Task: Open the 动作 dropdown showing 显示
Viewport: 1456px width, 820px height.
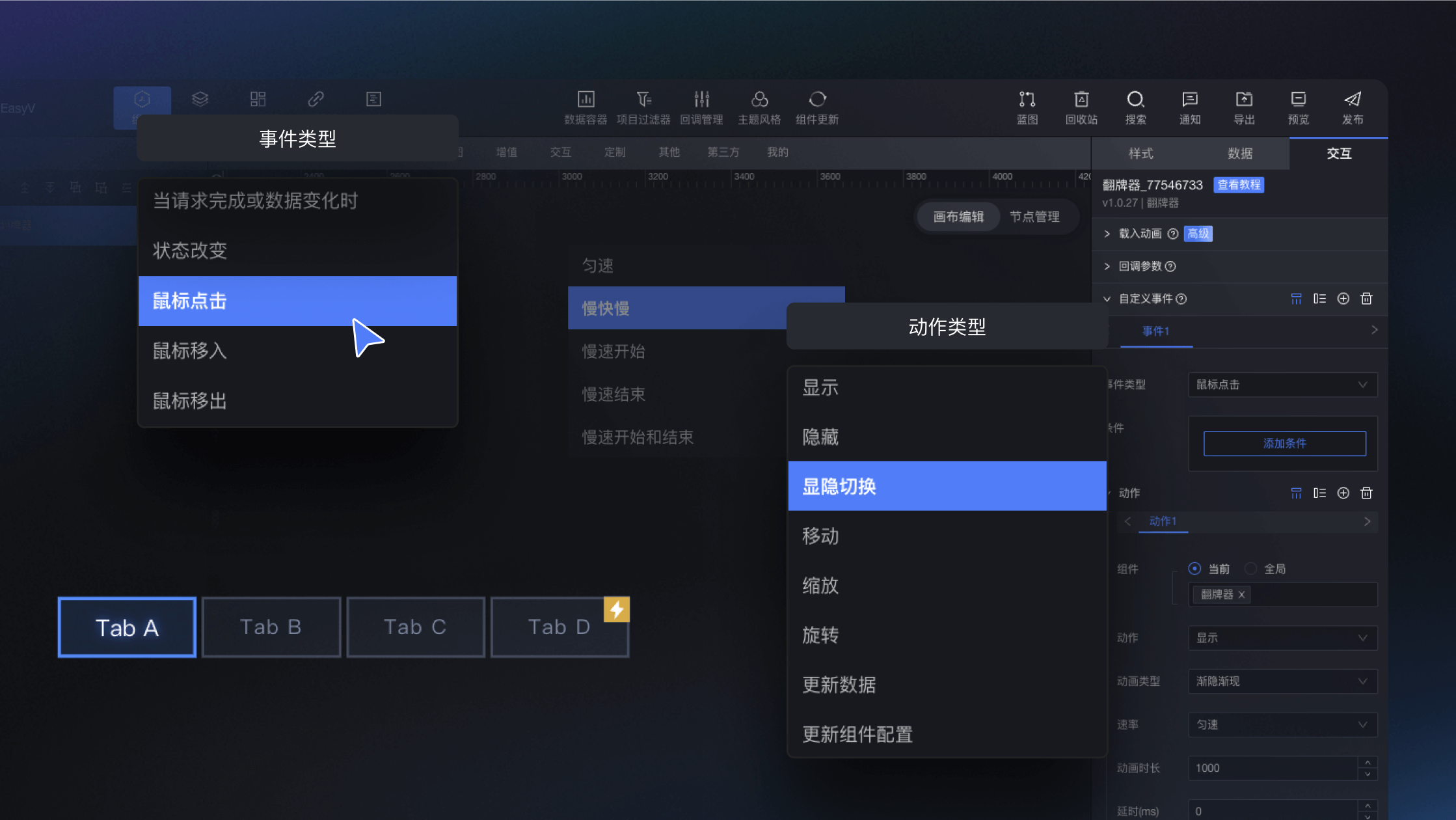Action: [x=1282, y=638]
